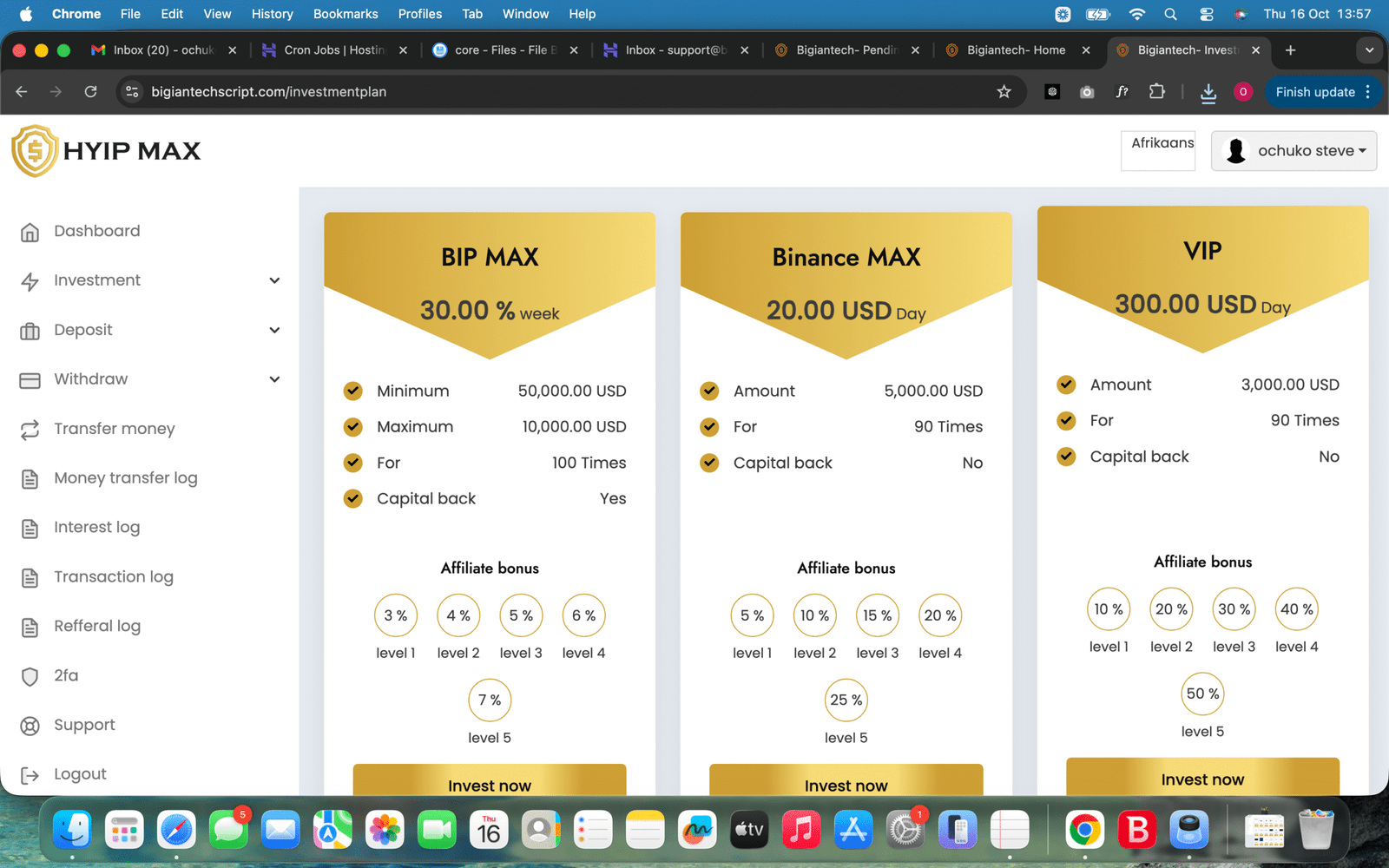This screenshot has height=868, width=1389.
Task: Click the 2fa shield icon
Action: point(30,676)
